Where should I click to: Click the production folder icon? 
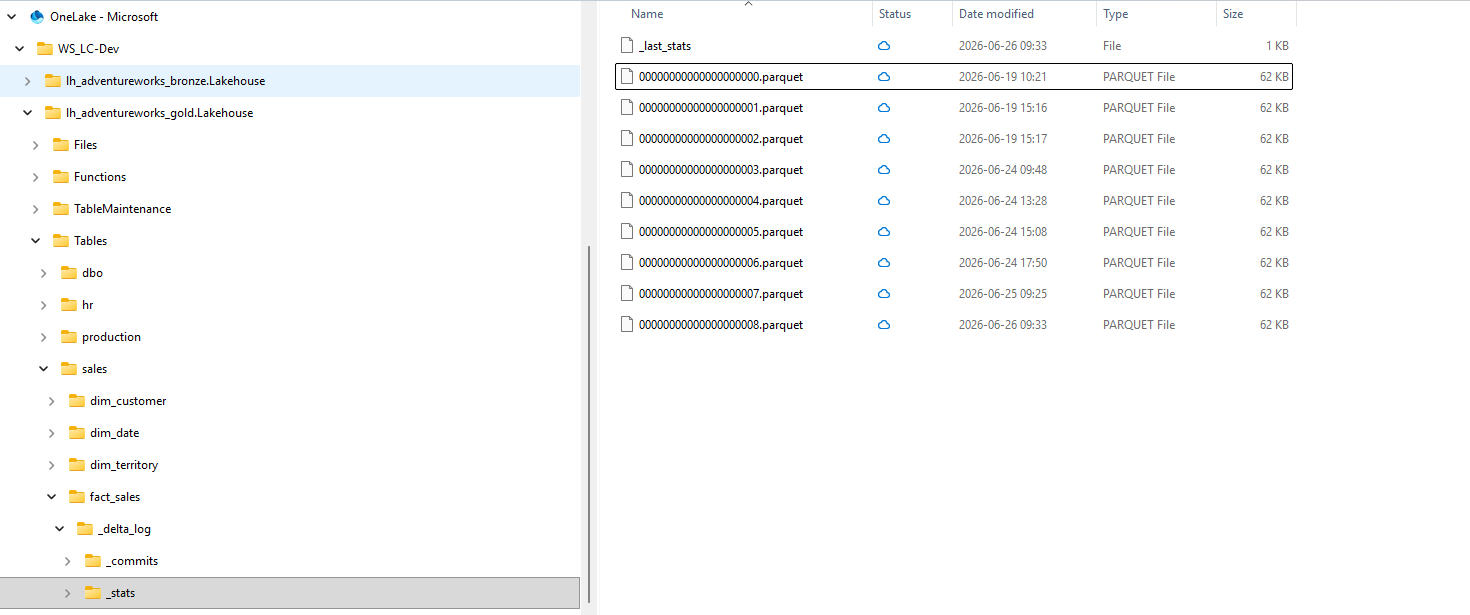(x=69, y=337)
